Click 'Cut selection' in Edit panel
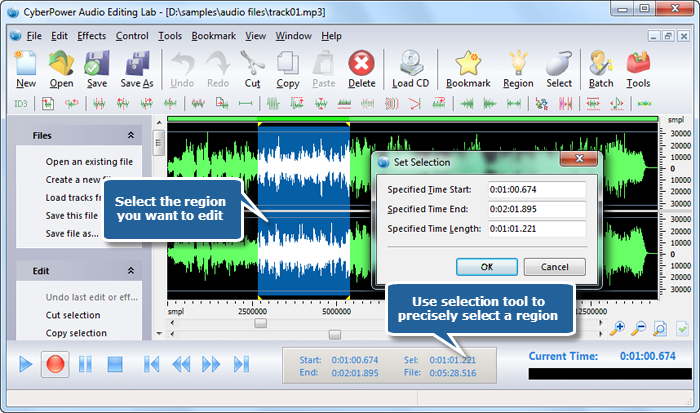 pyautogui.click(x=73, y=315)
